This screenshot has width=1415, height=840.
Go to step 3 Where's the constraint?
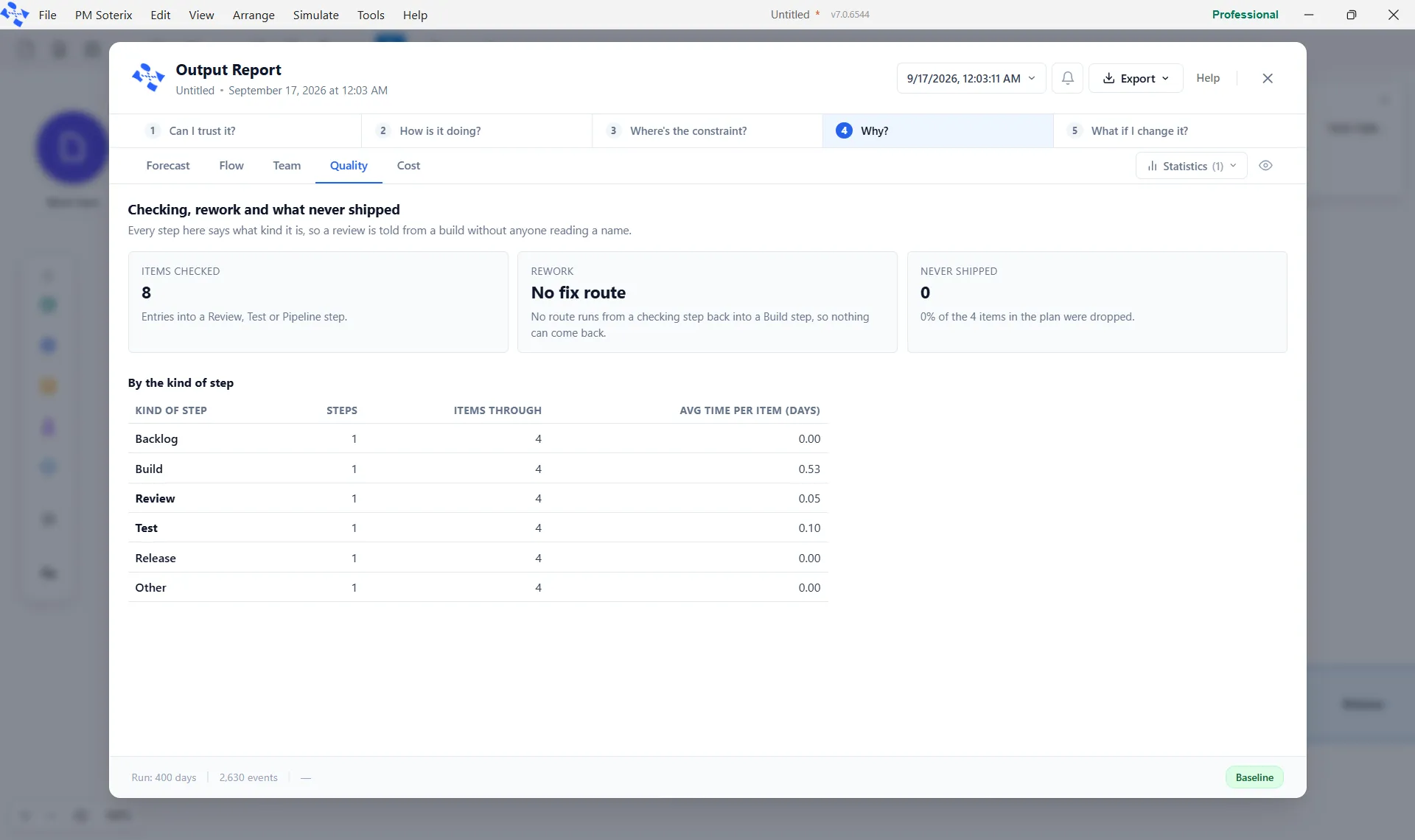[707, 130]
